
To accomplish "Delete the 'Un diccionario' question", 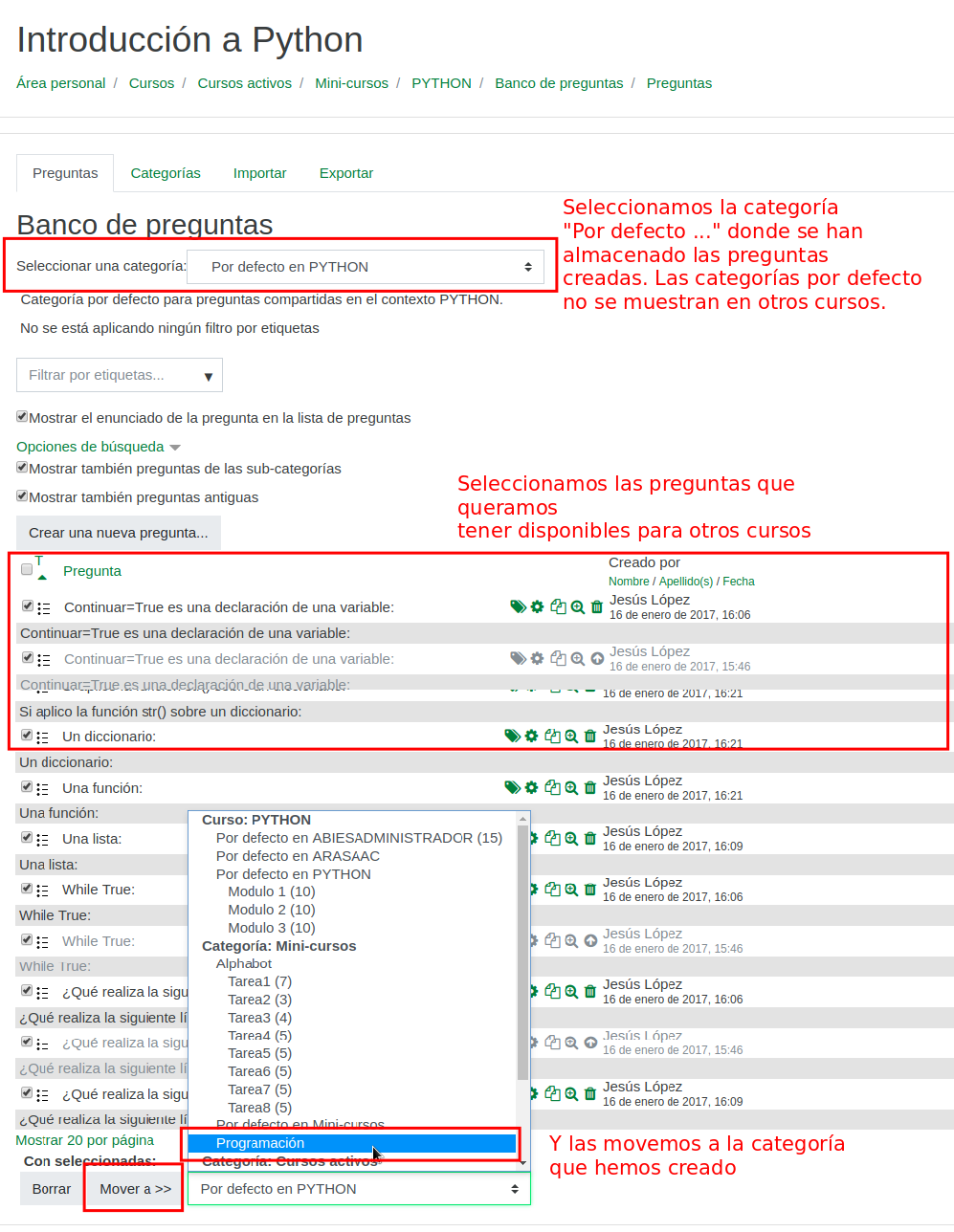I will (x=590, y=736).
